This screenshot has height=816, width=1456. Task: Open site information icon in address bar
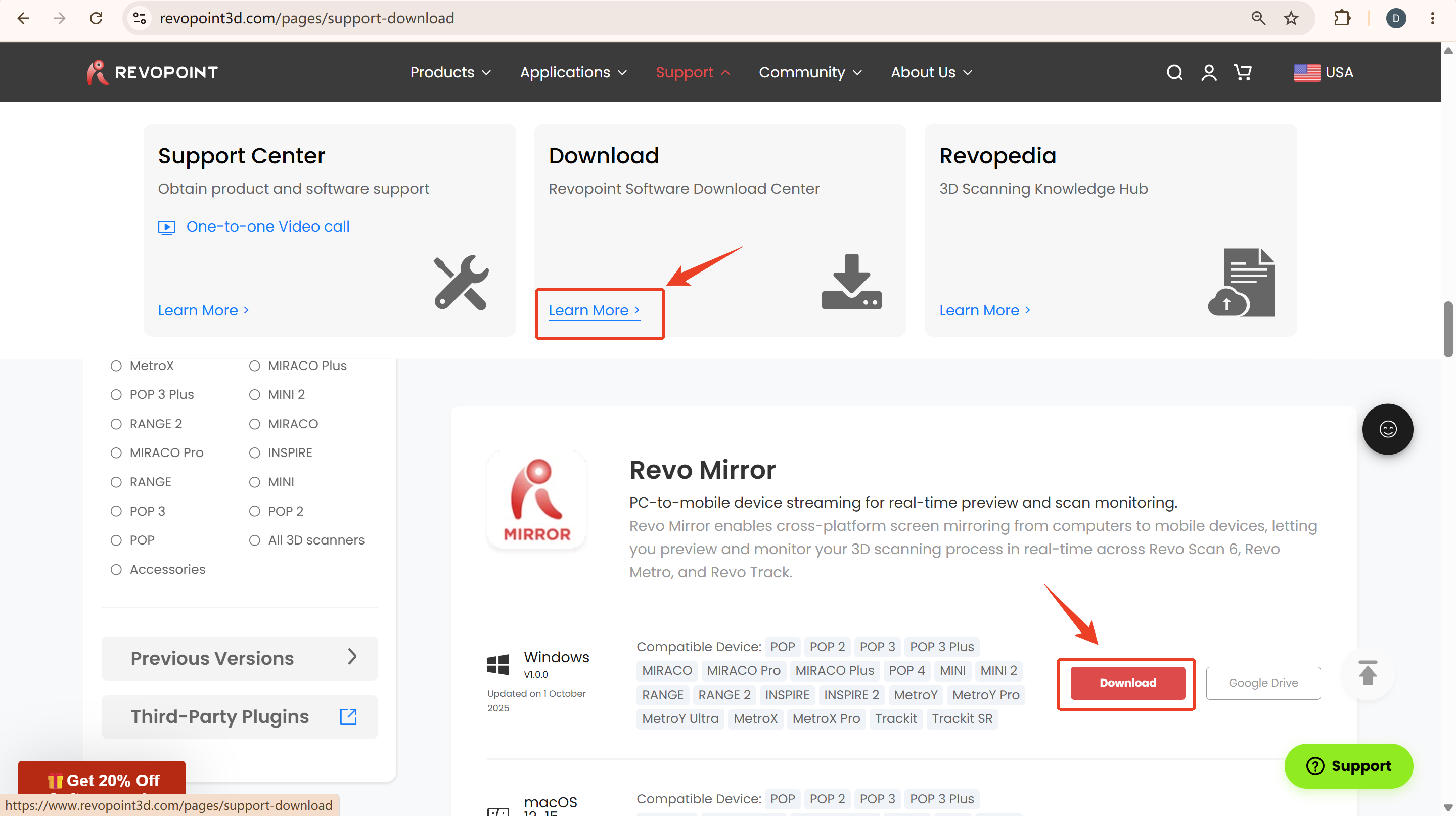click(140, 18)
